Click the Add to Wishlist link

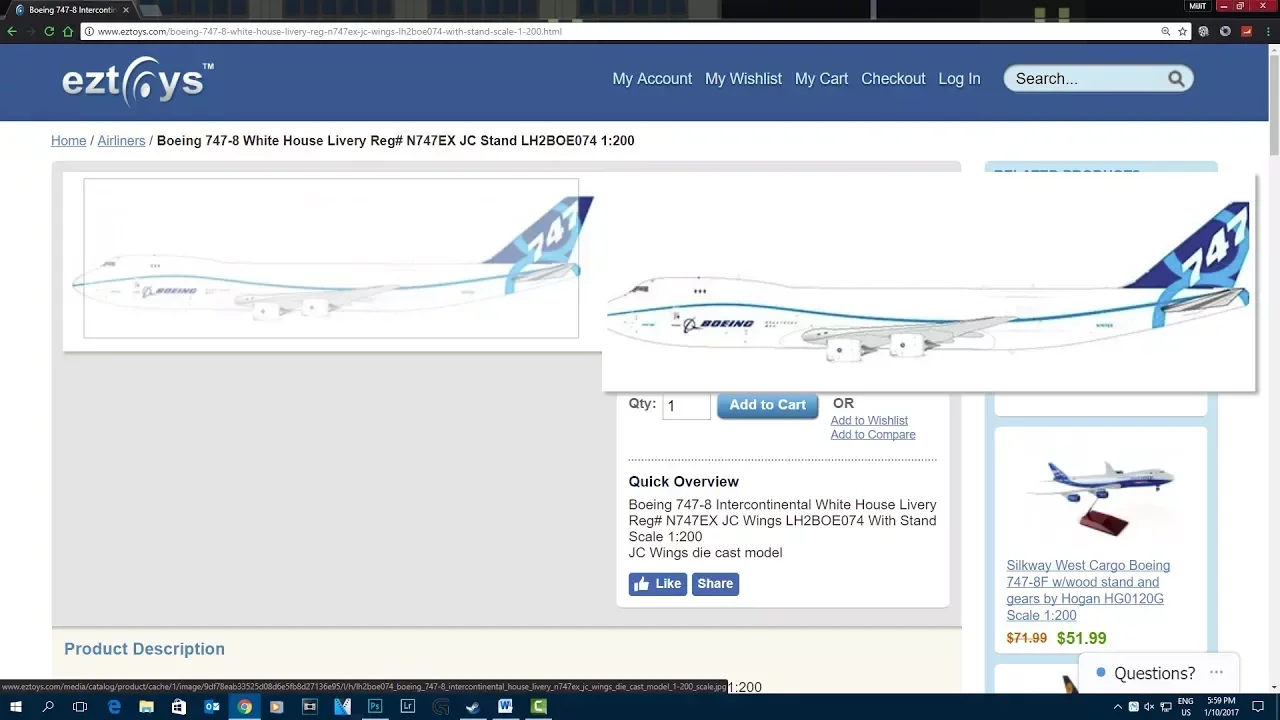869,421
